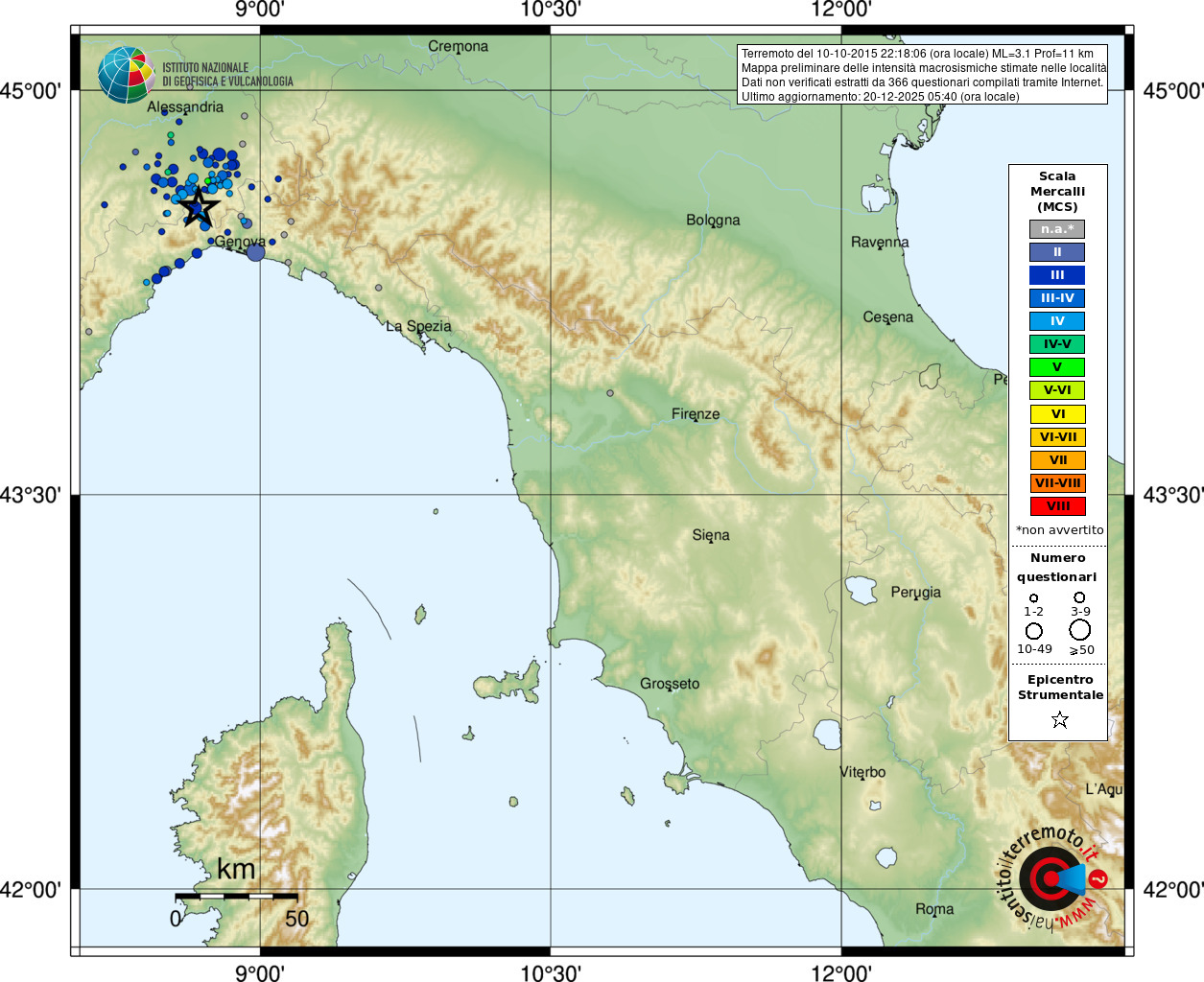Click the Roma city label
The image size is (1204, 982).
coord(934,909)
